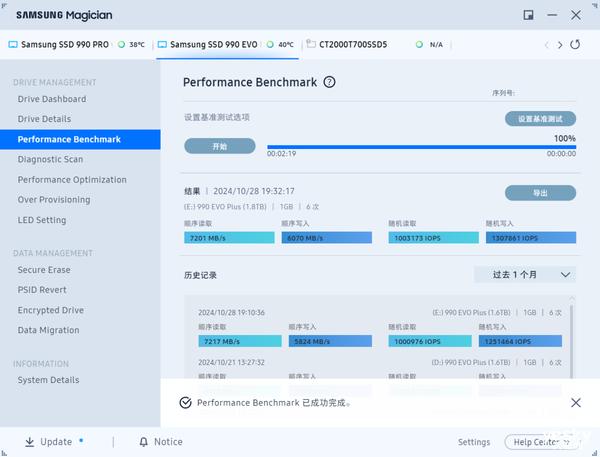Click the 00:00:00 remaining time

561,153
